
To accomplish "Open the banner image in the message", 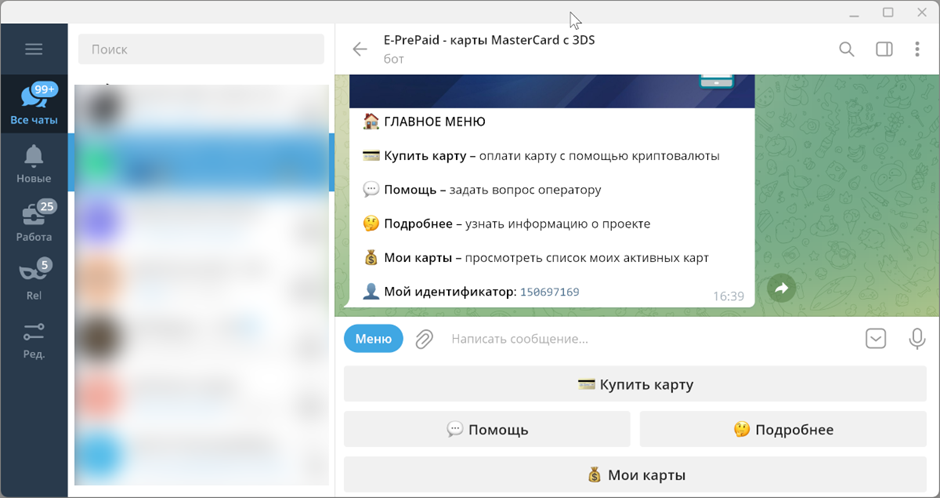I will pos(552,91).
